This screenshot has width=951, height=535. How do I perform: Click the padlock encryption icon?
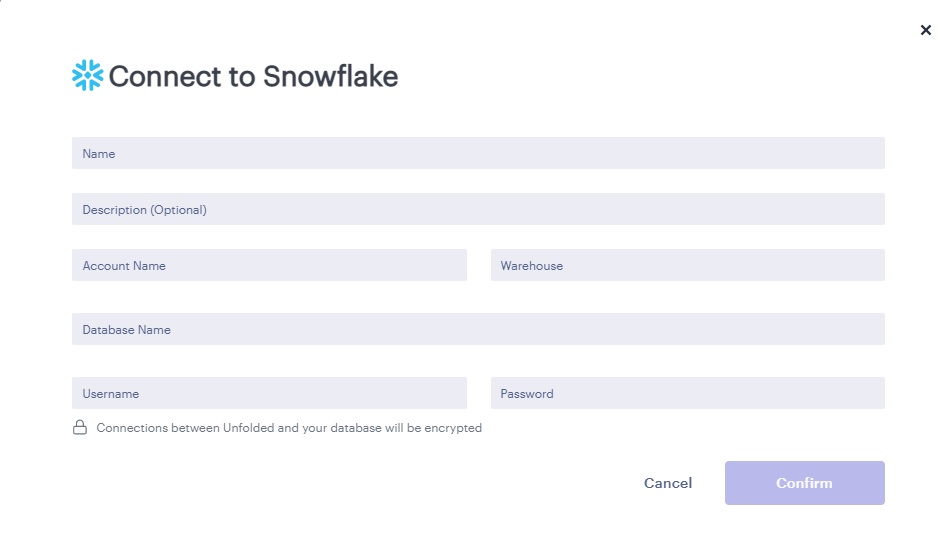point(80,428)
